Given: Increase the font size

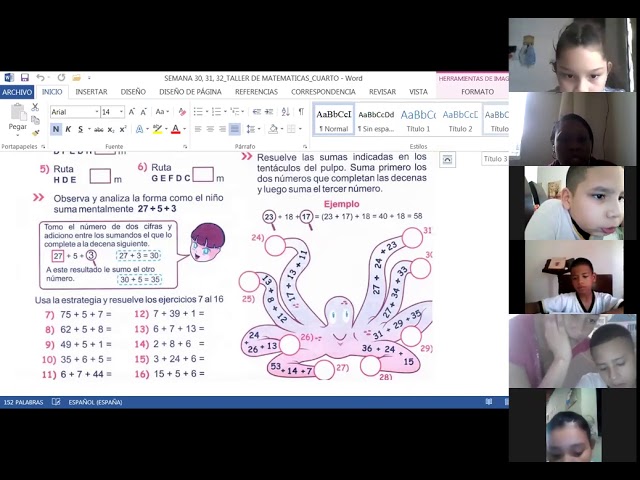Looking at the screenshot, I should pyautogui.click(x=131, y=112).
